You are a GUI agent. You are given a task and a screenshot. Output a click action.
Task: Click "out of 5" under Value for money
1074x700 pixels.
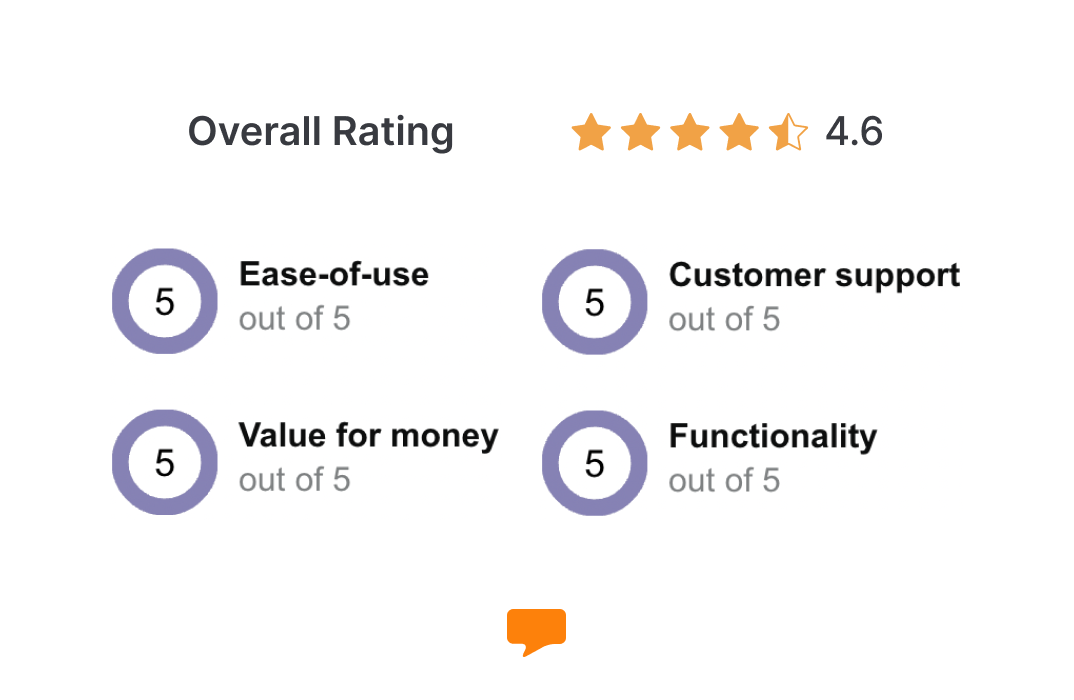click(295, 480)
